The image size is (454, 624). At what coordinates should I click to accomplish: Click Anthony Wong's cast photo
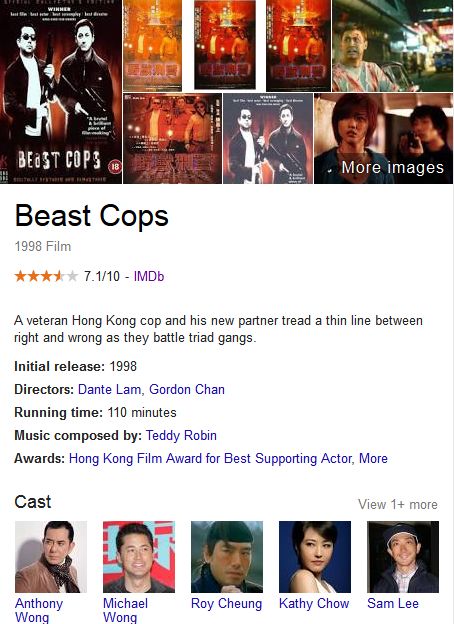(51, 557)
